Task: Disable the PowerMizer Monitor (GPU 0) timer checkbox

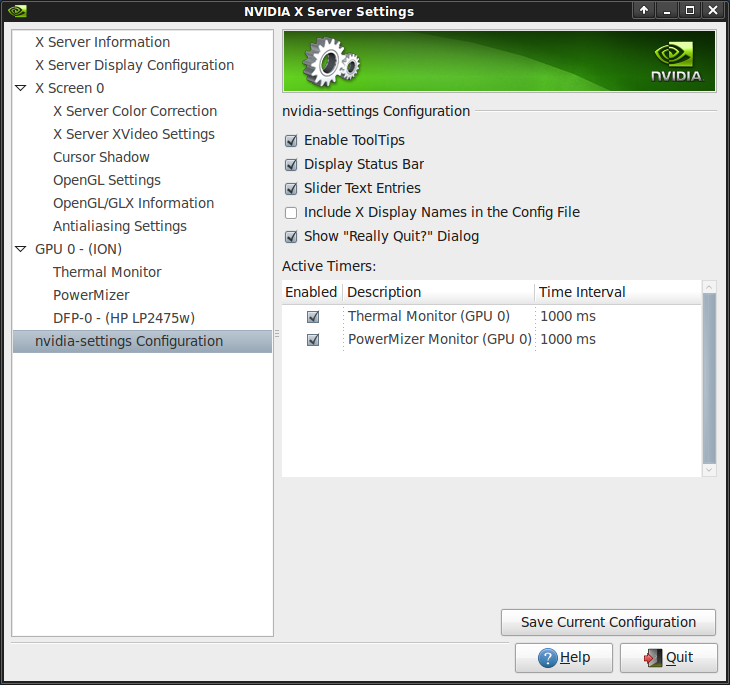Action: 313,339
